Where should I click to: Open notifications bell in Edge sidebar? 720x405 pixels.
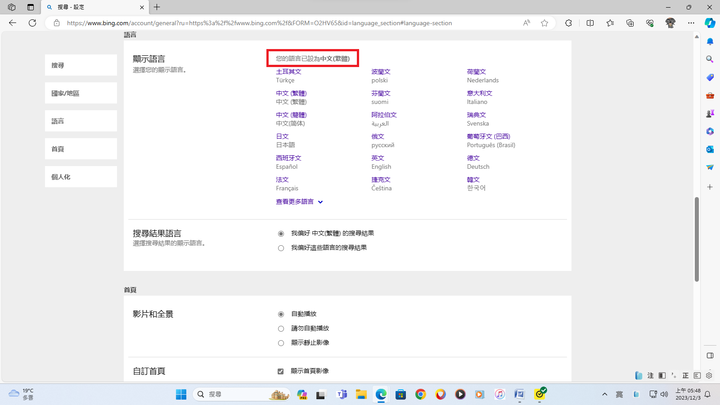pyautogui.click(x=710, y=42)
